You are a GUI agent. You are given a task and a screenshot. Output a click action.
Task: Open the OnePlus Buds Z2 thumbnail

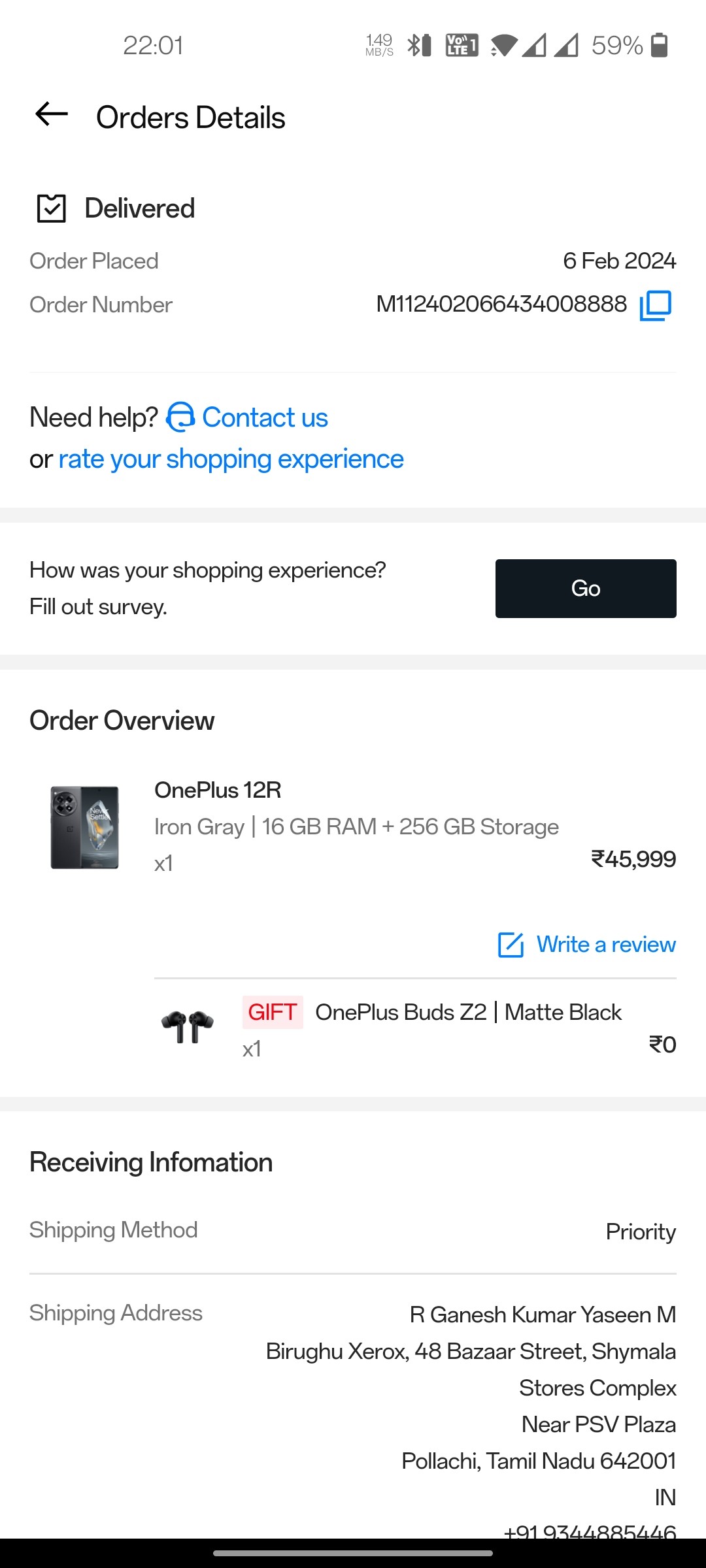[188, 1027]
